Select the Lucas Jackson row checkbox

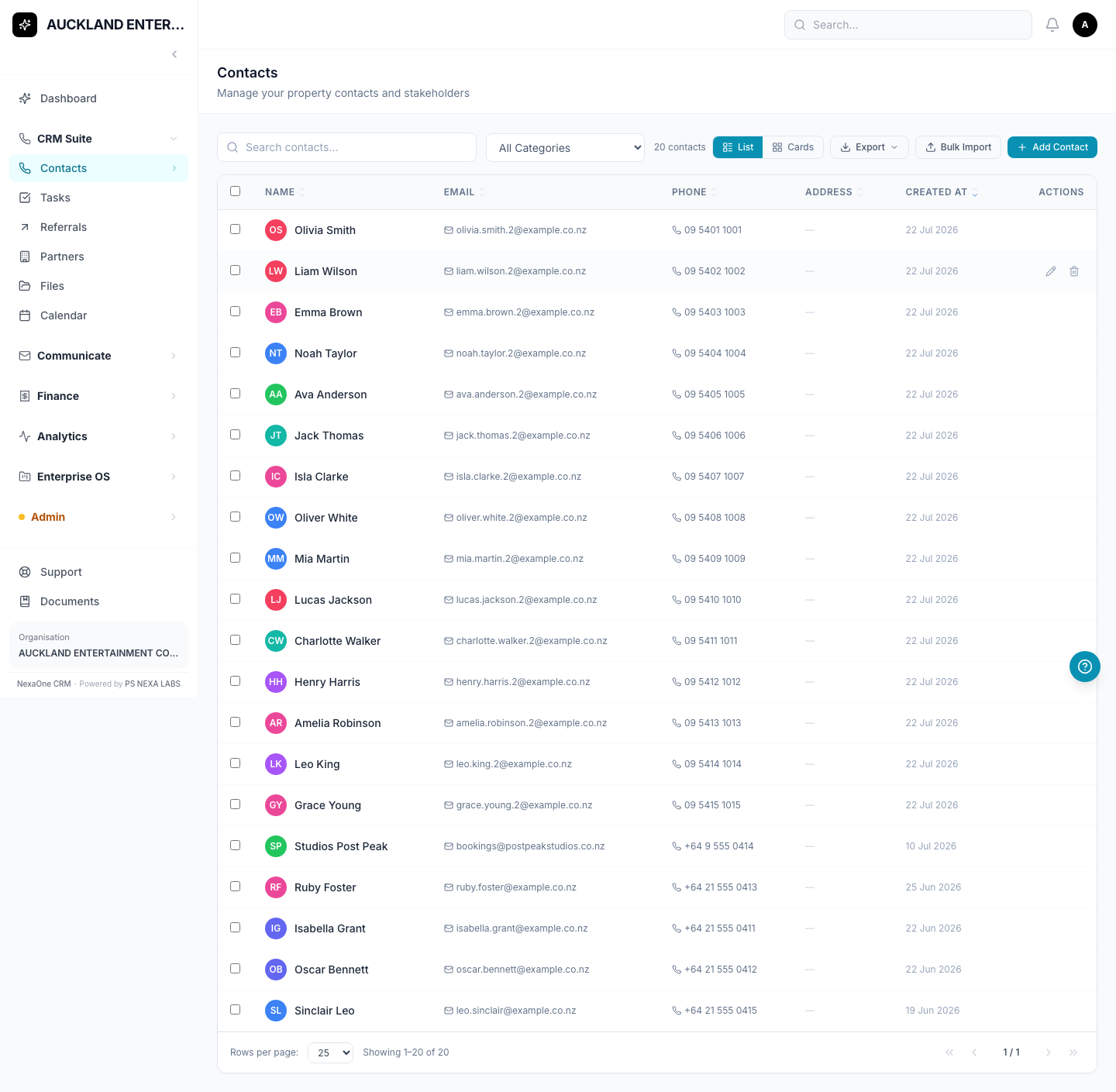pyautogui.click(x=236, y=599)
